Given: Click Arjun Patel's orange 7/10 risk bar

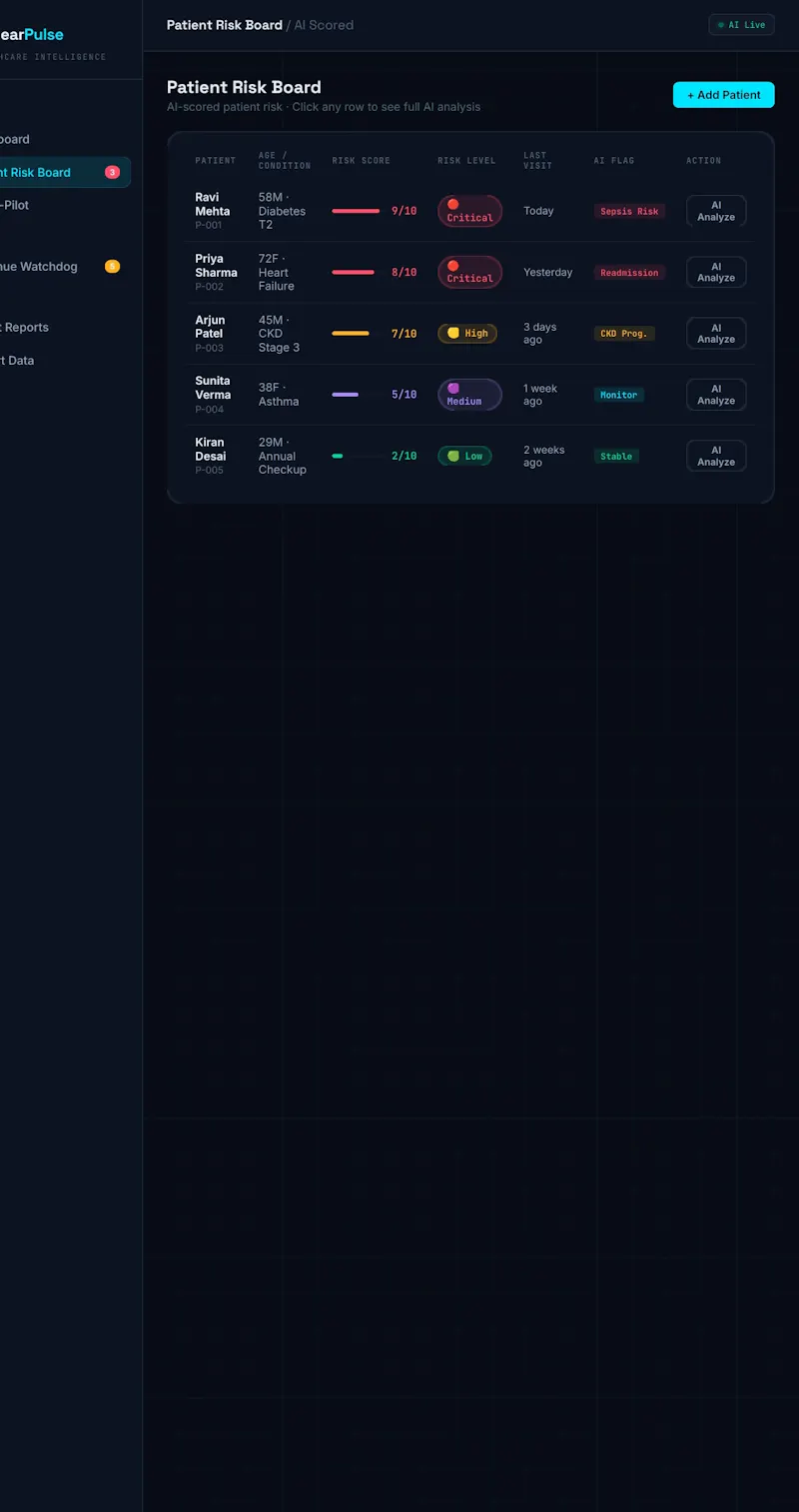Looking at the screenshot, I should click(351, 333).
